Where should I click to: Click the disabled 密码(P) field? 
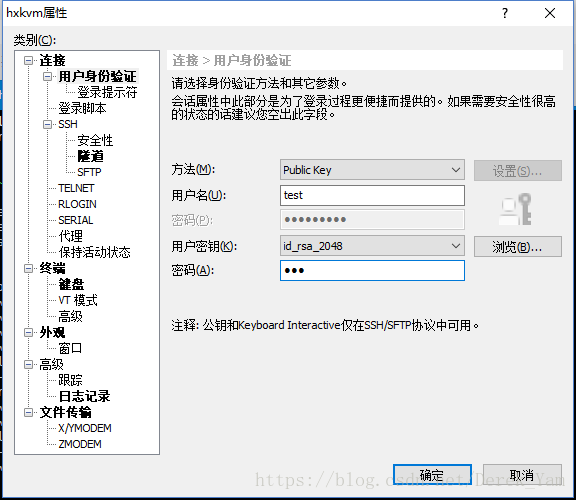[372, 220]
